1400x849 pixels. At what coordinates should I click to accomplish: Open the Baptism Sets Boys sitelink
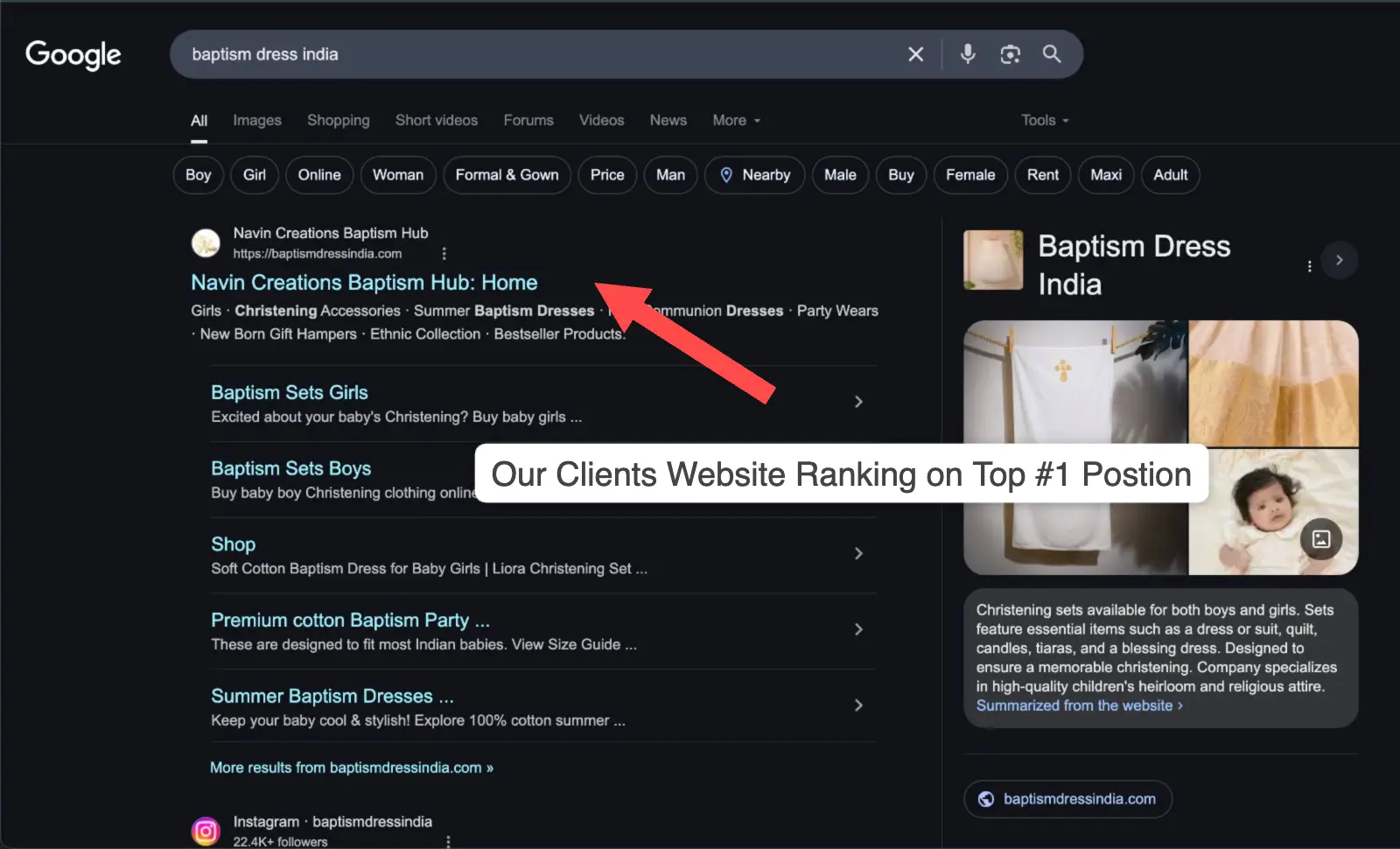[290, 469]
